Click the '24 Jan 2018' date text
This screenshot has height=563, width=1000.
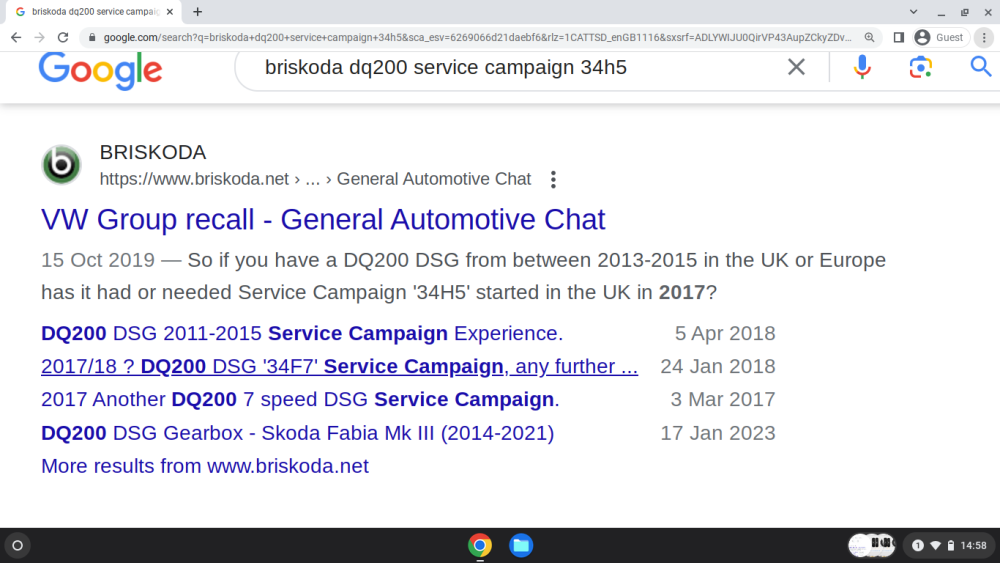717,367
